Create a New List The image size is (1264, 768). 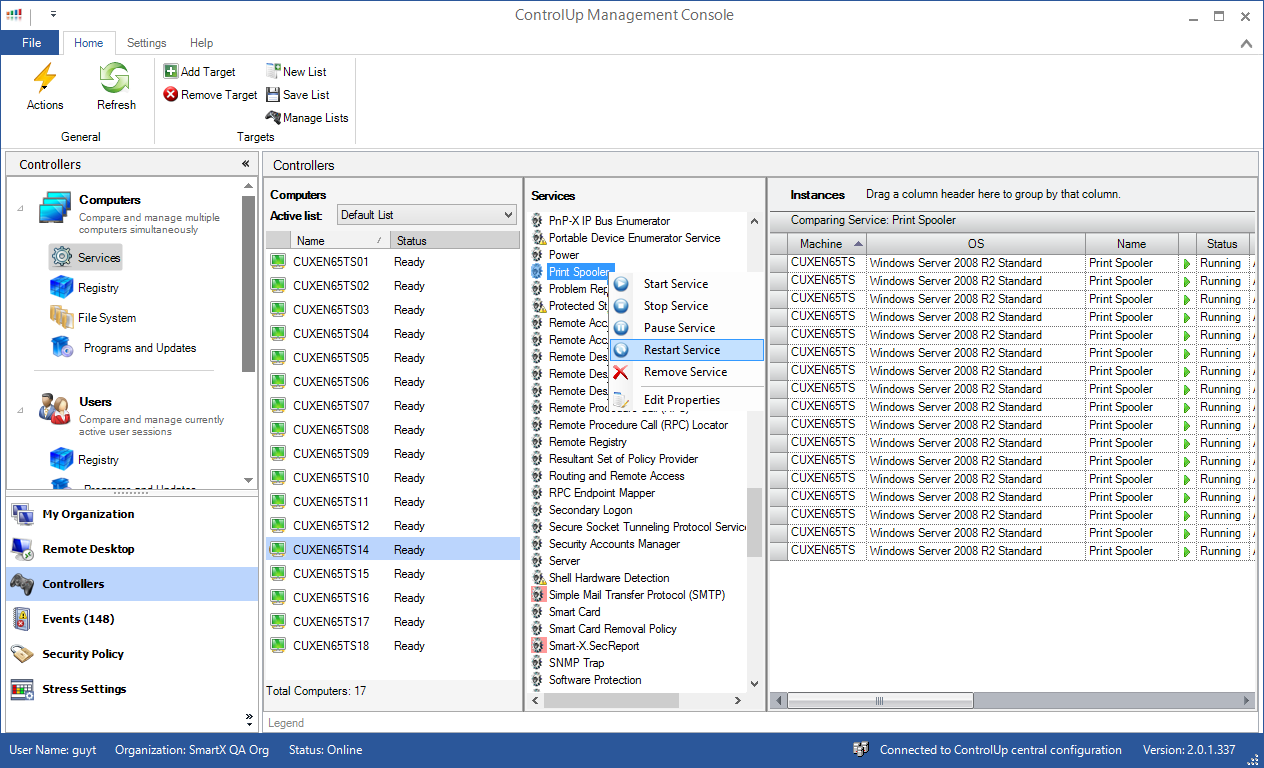click(296, 72)
